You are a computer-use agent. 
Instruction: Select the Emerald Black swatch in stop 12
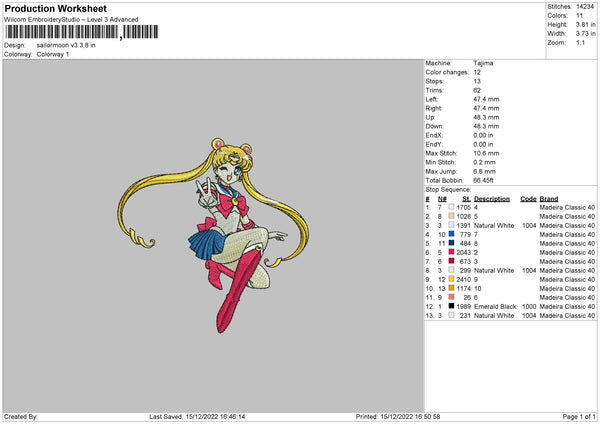(452, 306)
